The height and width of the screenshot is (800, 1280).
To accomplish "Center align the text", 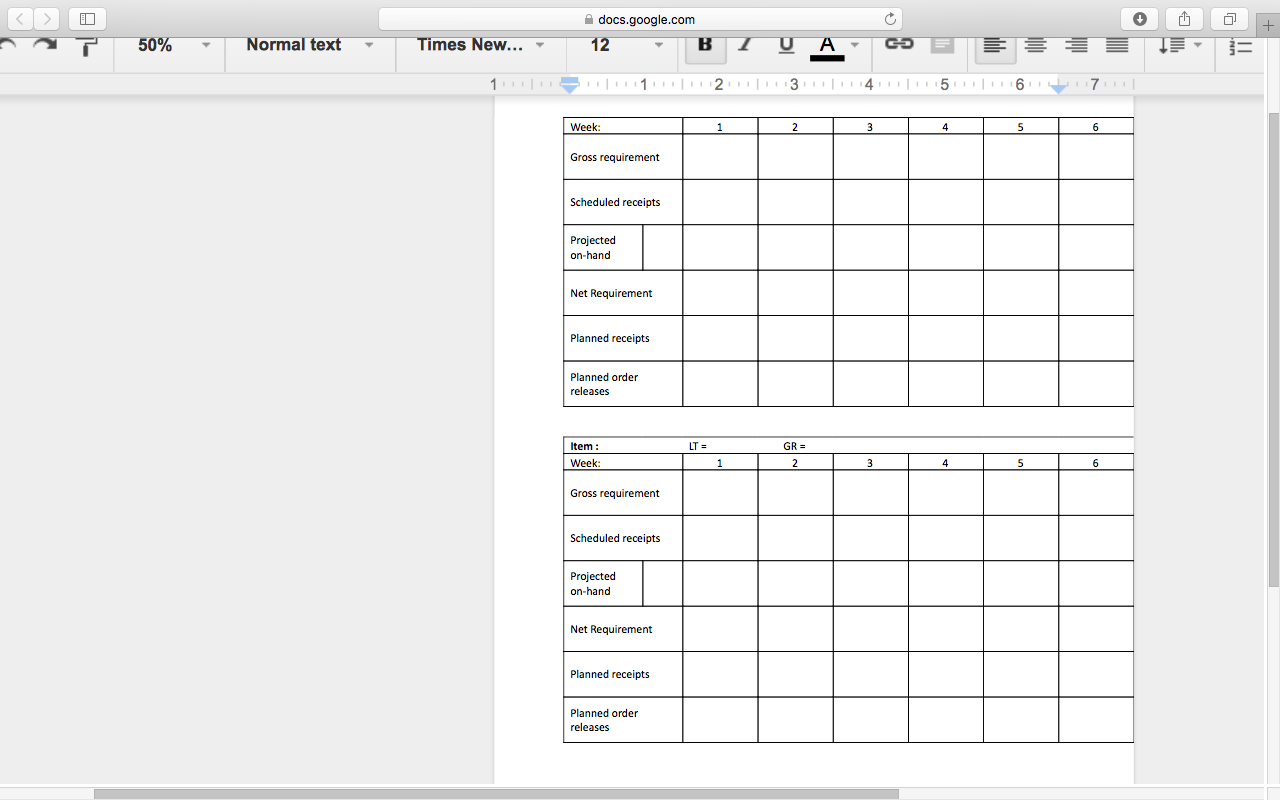I will [1035, 45].
